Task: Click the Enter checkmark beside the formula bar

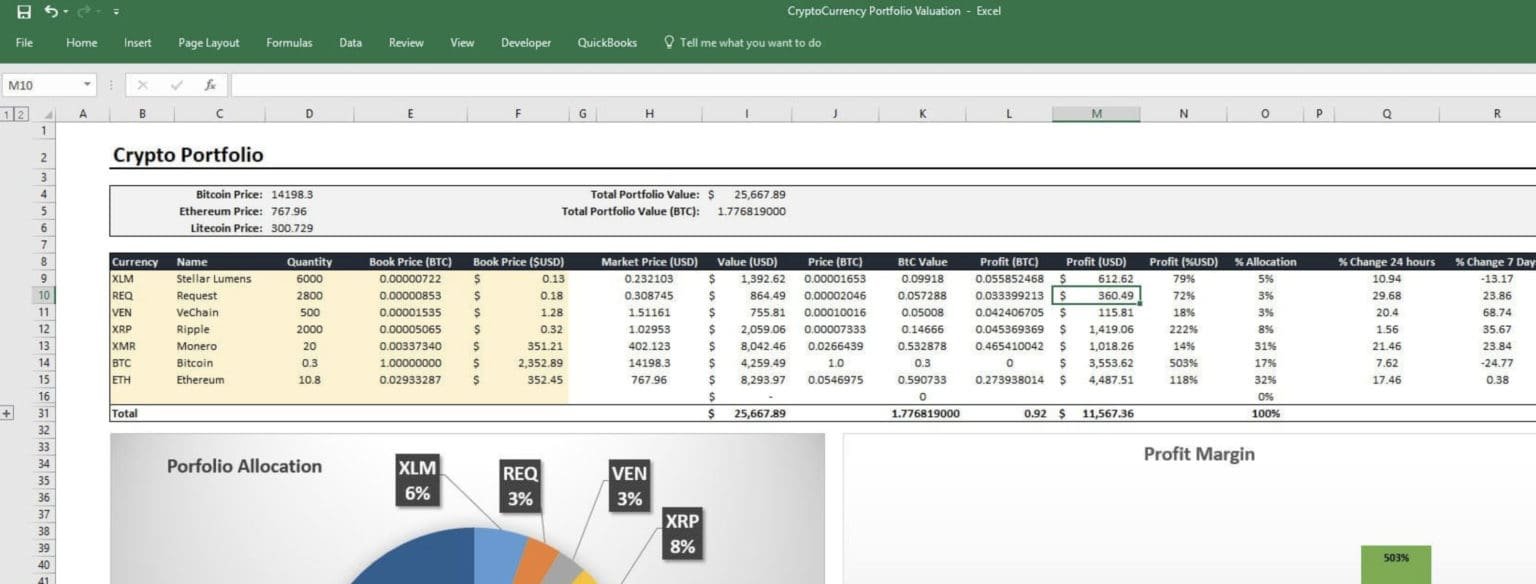Action: pos(178,85)
